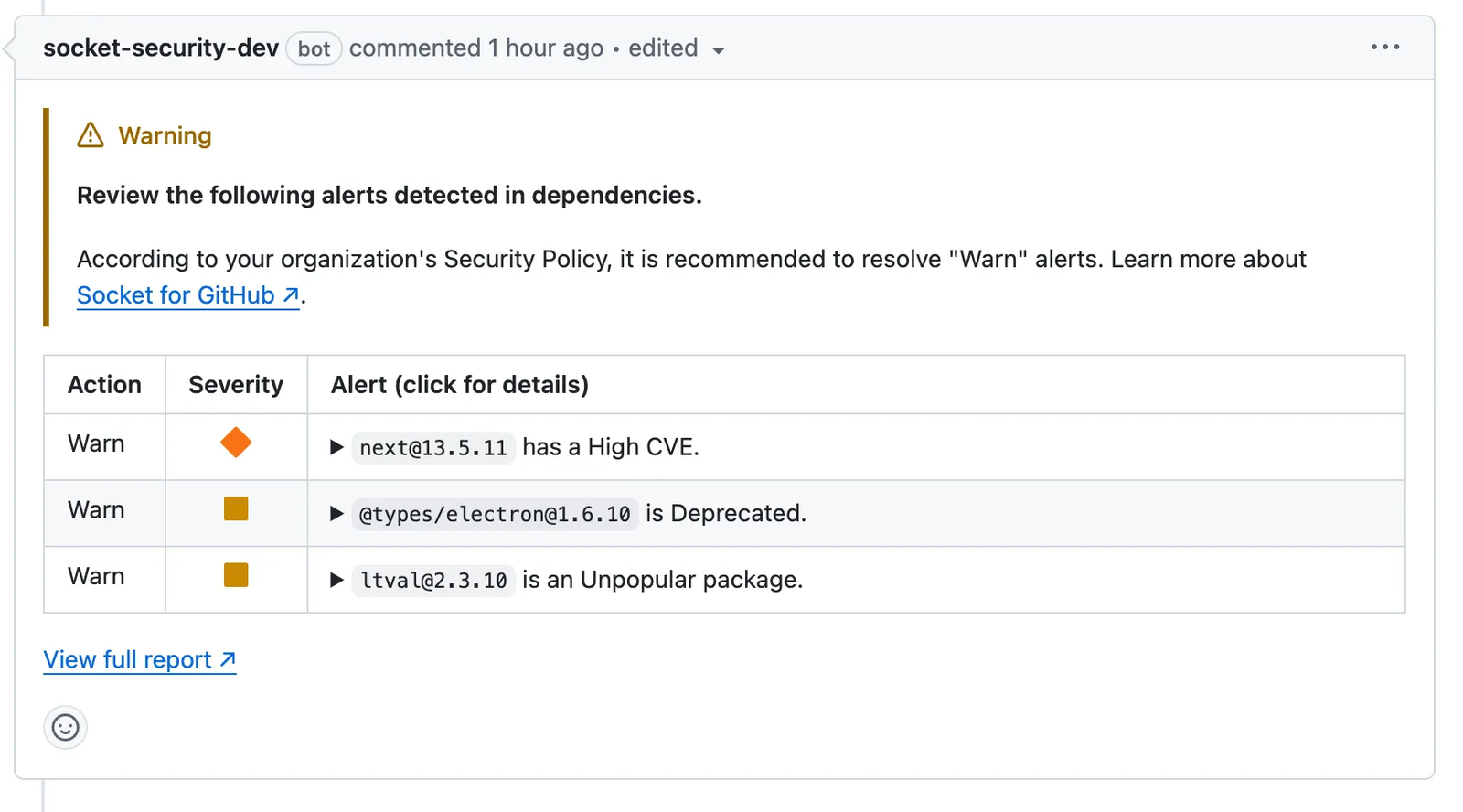Open the edited history dropdown arrow

[719, 50]
